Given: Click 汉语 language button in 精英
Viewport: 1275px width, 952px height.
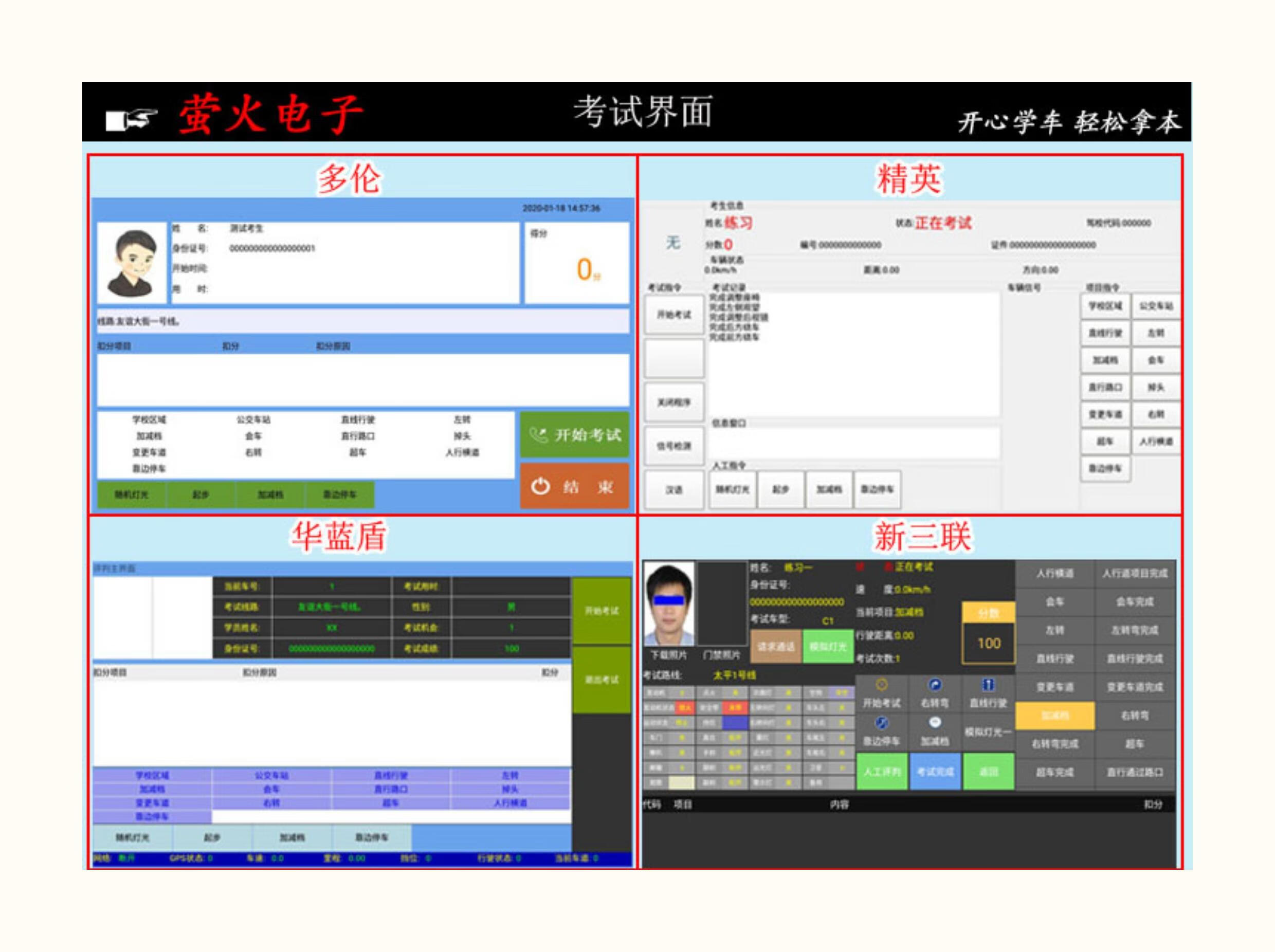Looking at the screenshot, I should tap(674, 490).
